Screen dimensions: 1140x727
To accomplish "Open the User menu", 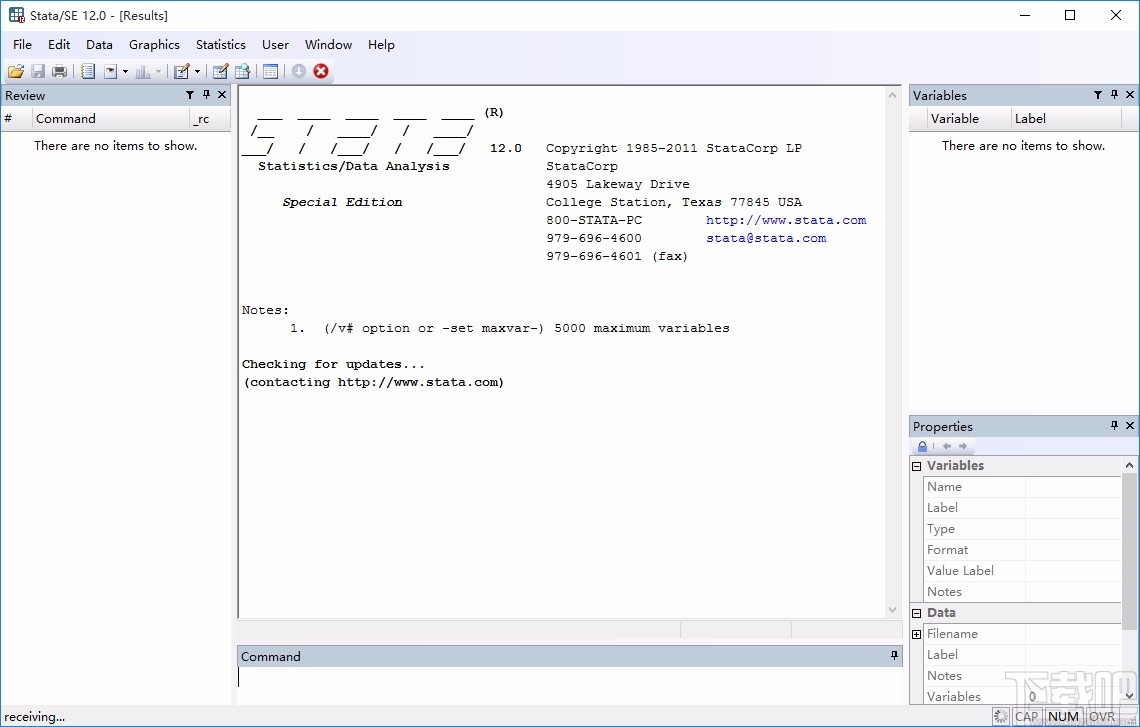I will point(275,44).
